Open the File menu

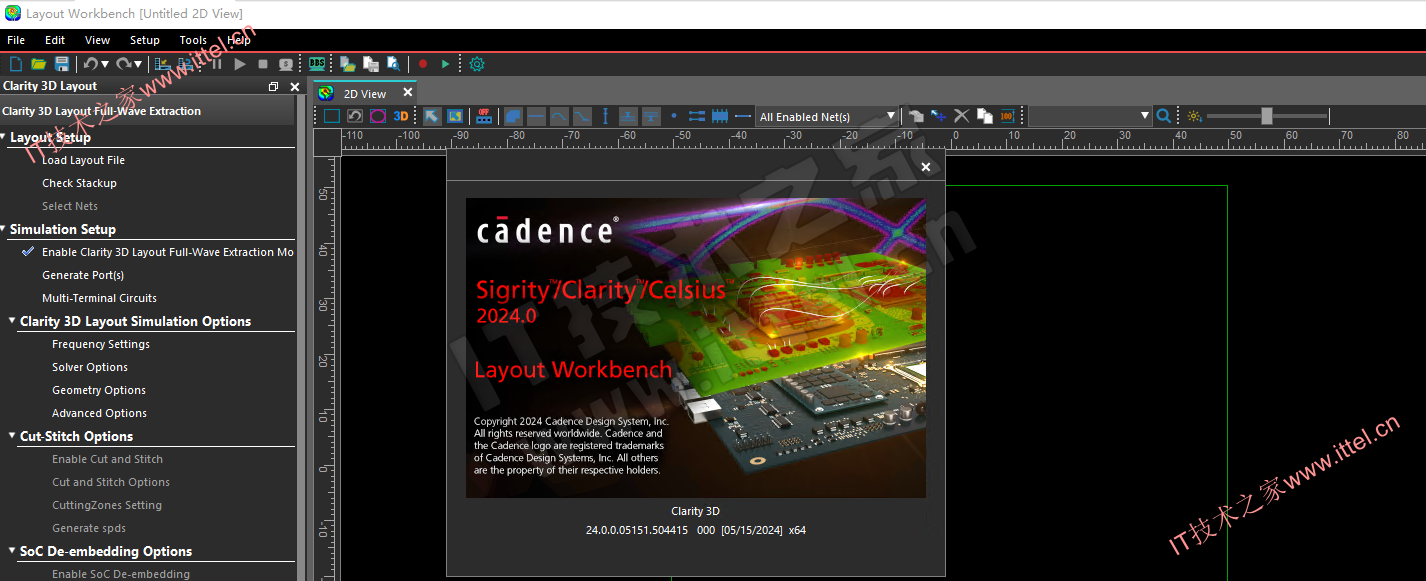point(16,40)
